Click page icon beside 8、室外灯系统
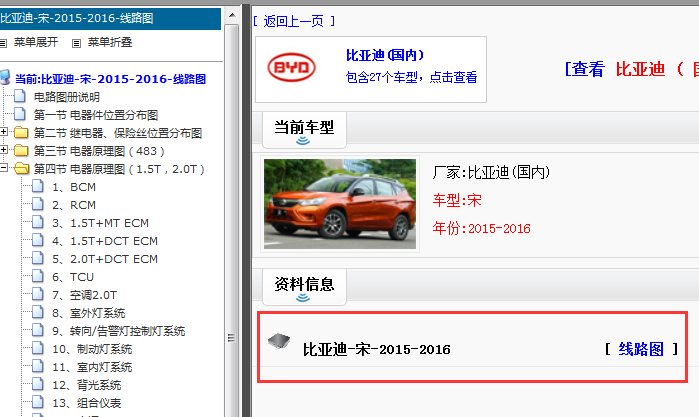This screenshot has width=699, height=417. 38,312
